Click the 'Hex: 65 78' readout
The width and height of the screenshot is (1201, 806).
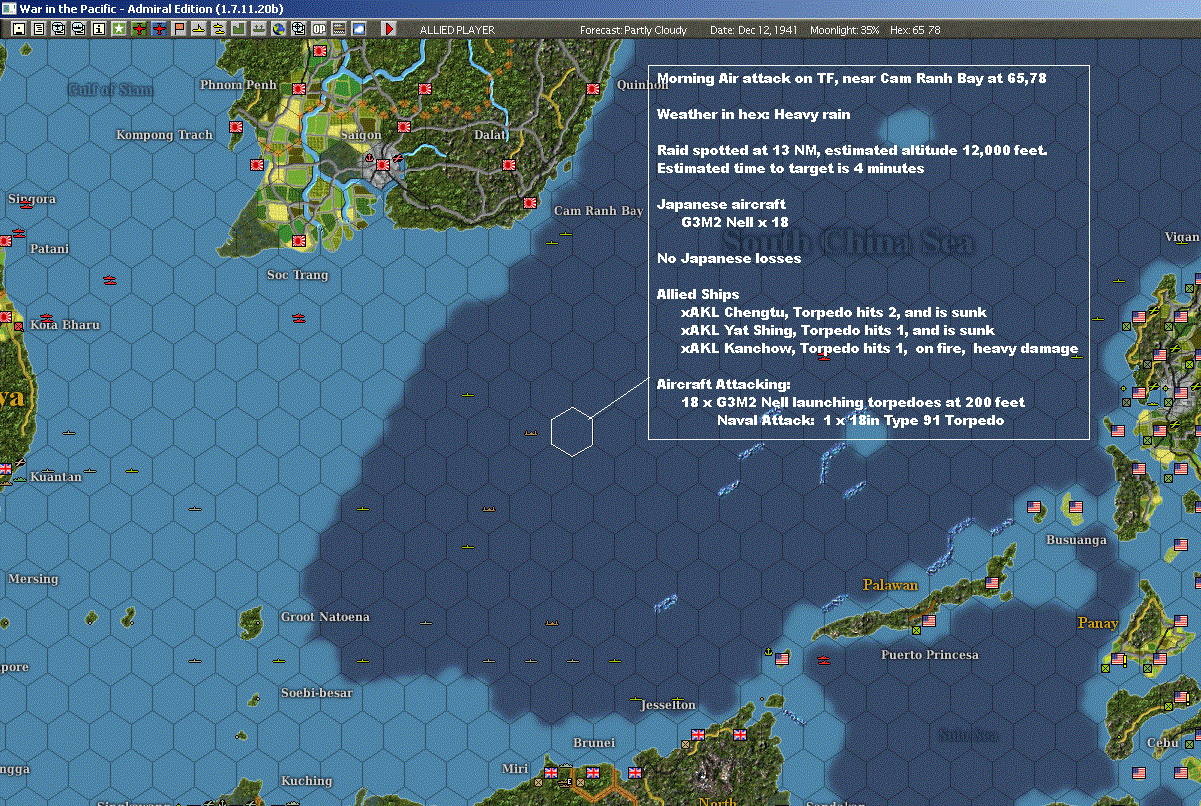point(915,30)
